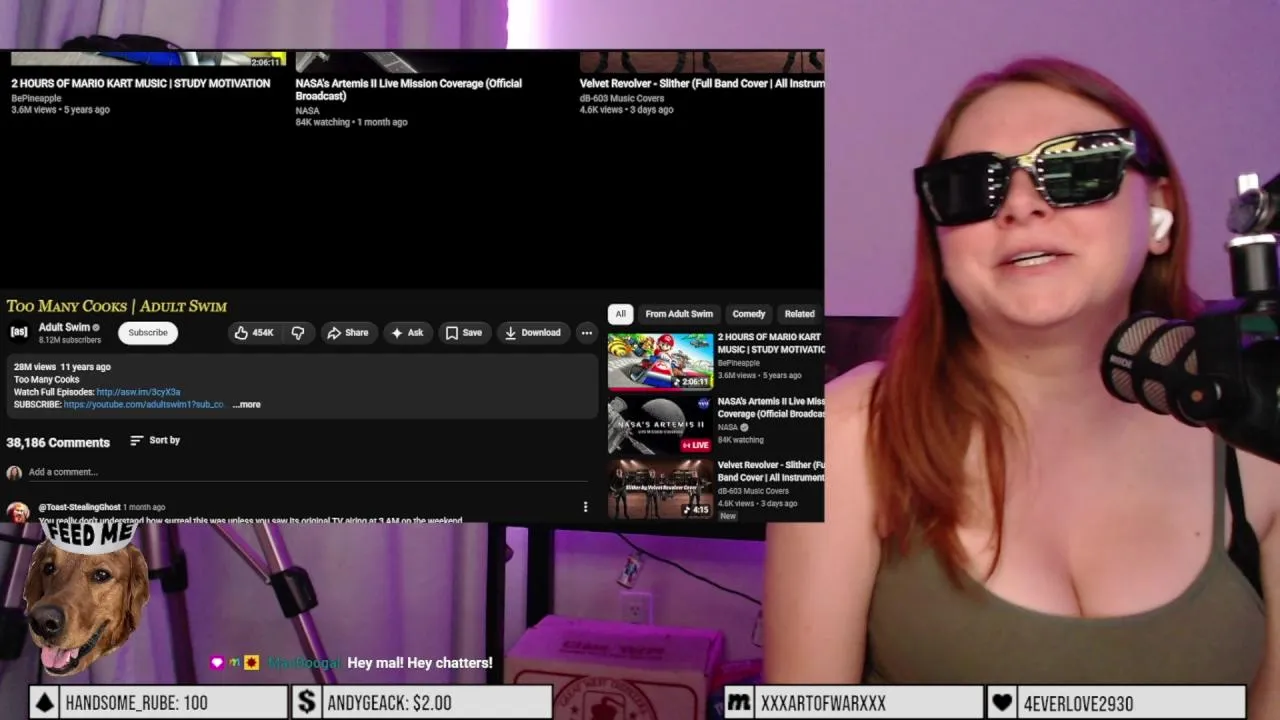Image resolution: width=1280 pixels, height=720 pixels.
Task: Open the asw.im full episodes link
Action: pos(138,392)
